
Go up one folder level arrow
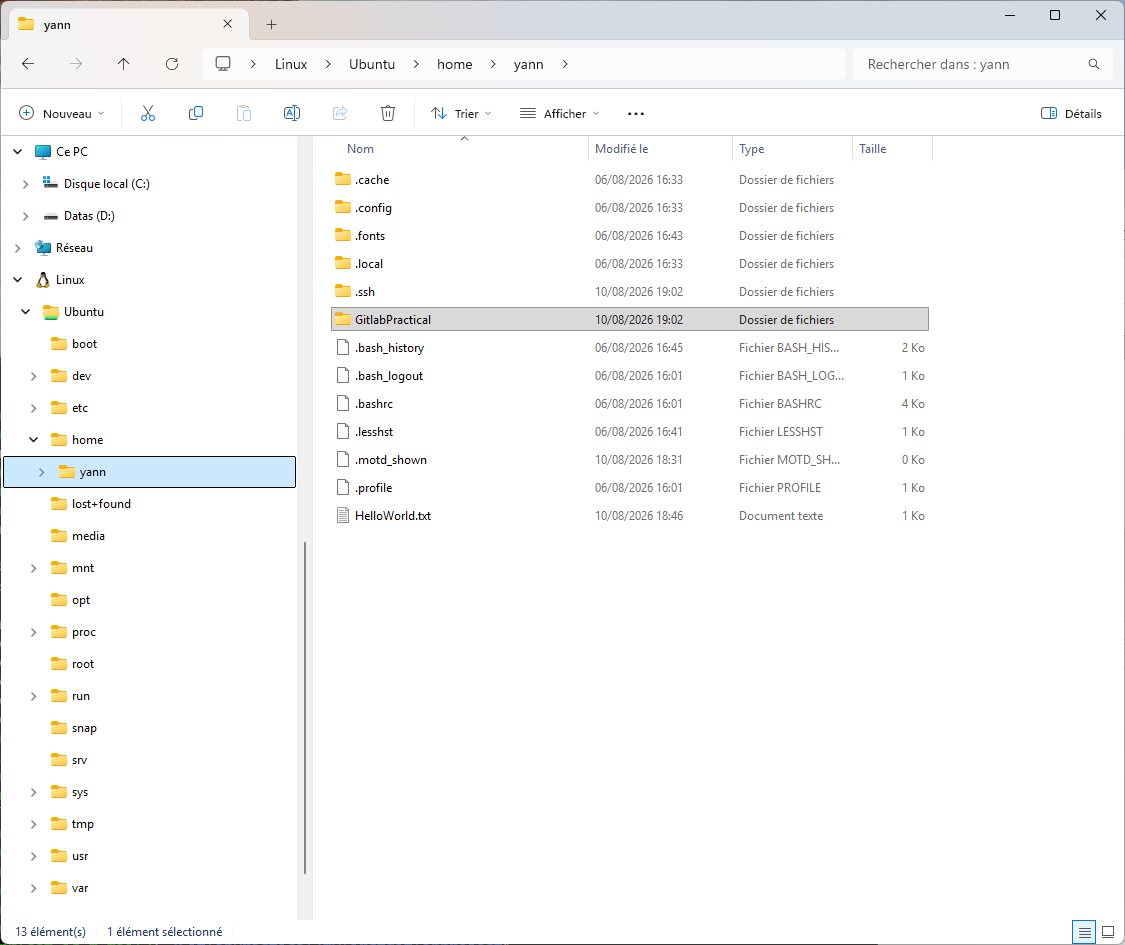123,64
